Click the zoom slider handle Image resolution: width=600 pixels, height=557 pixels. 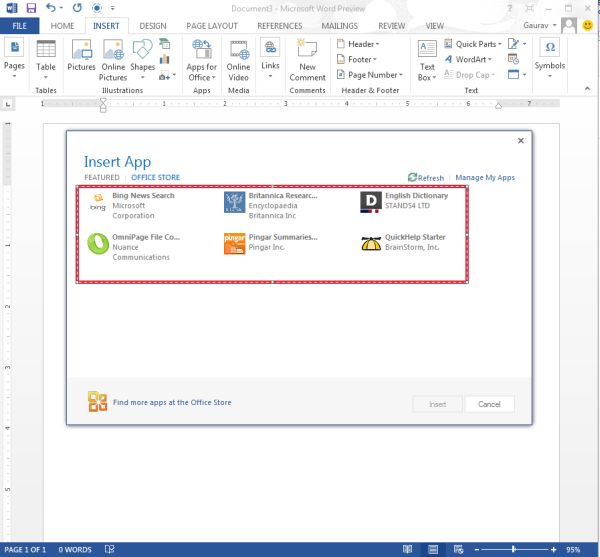coord(514,549)
